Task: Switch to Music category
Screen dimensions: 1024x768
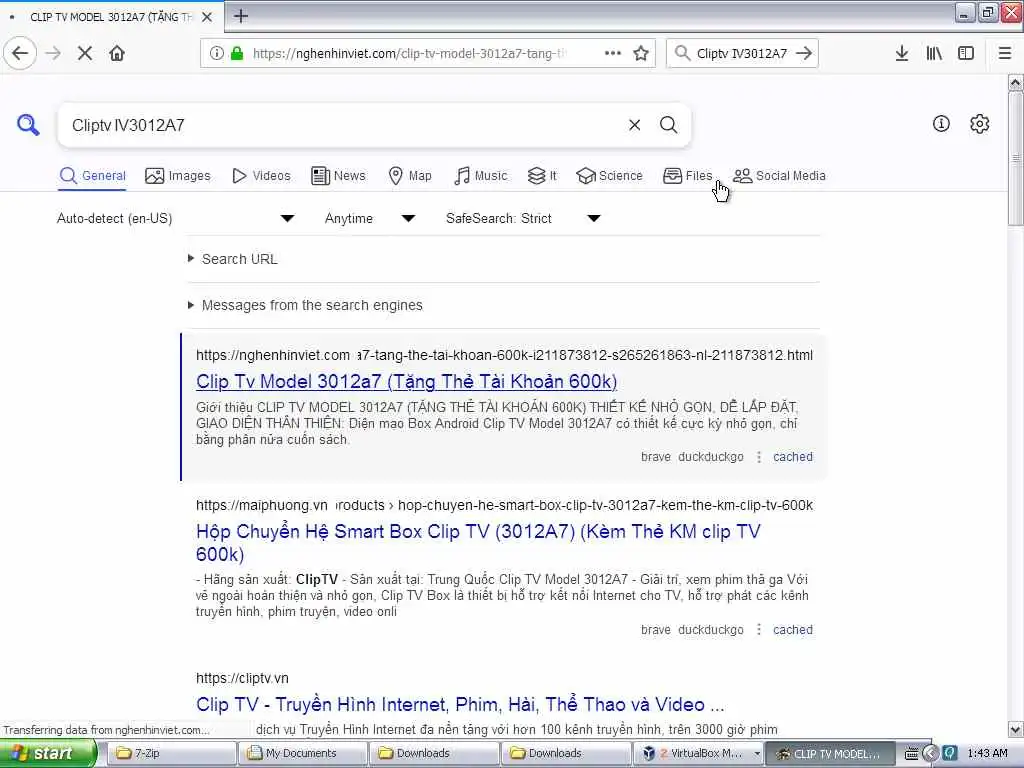Action: (x=481, y=176)
